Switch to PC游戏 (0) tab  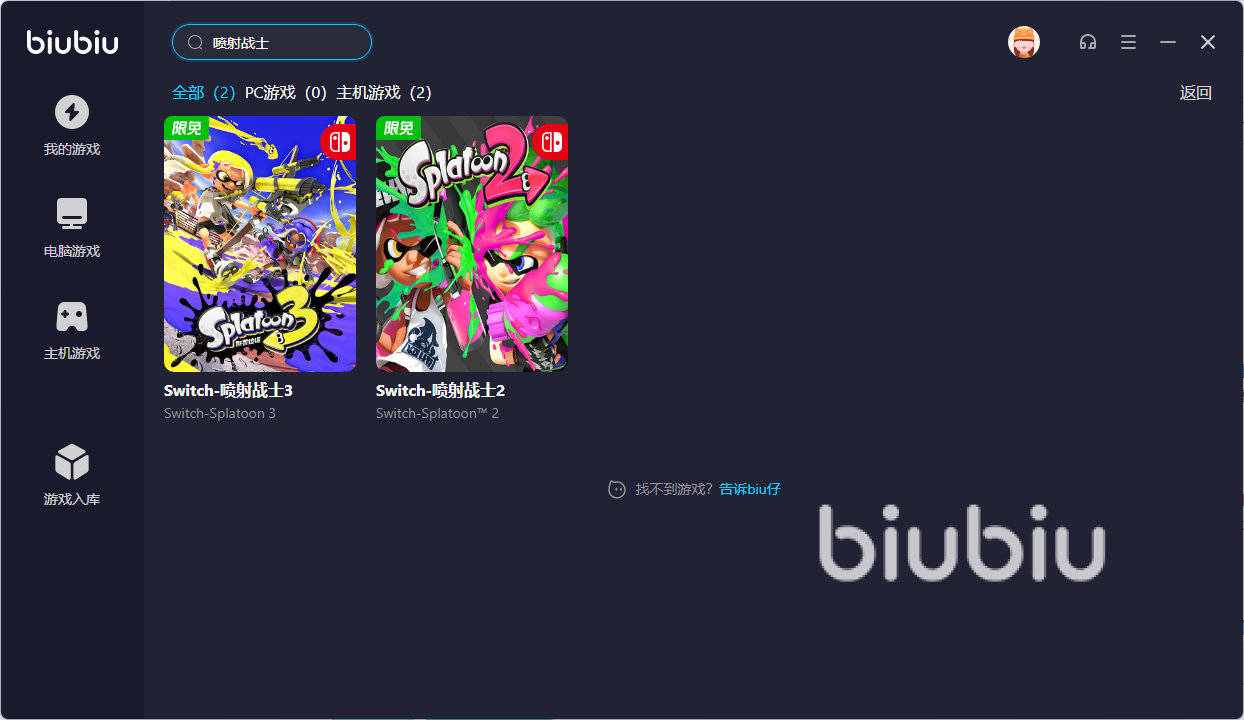(x=286, y=92)
